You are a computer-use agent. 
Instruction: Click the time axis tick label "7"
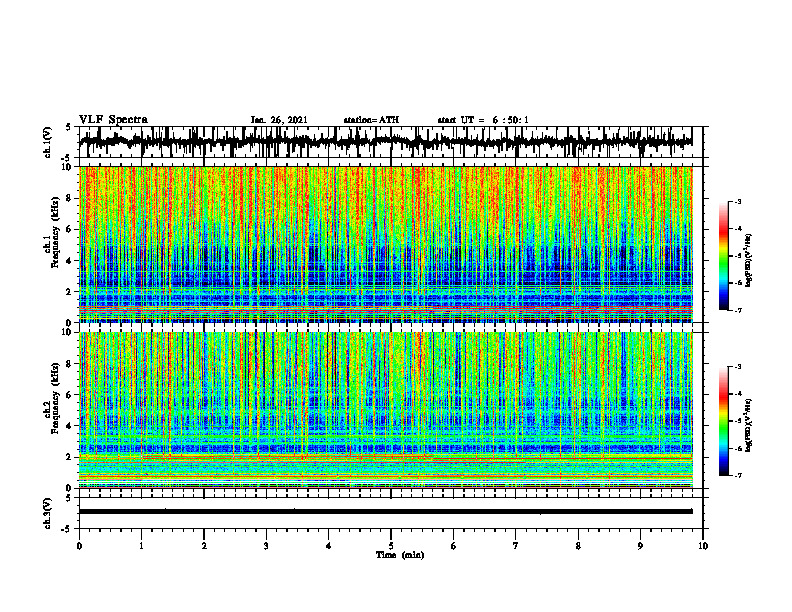[516, 546]
